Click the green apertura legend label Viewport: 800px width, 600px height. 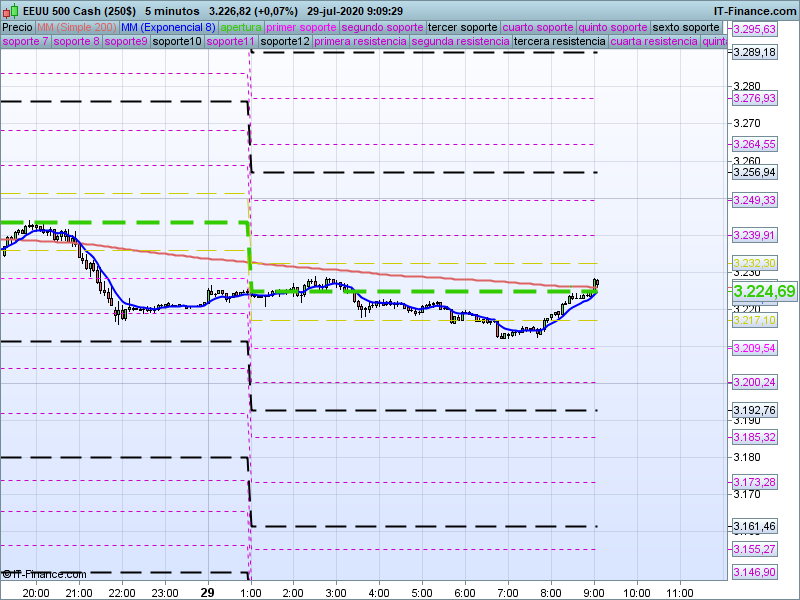tap(241, 28)
